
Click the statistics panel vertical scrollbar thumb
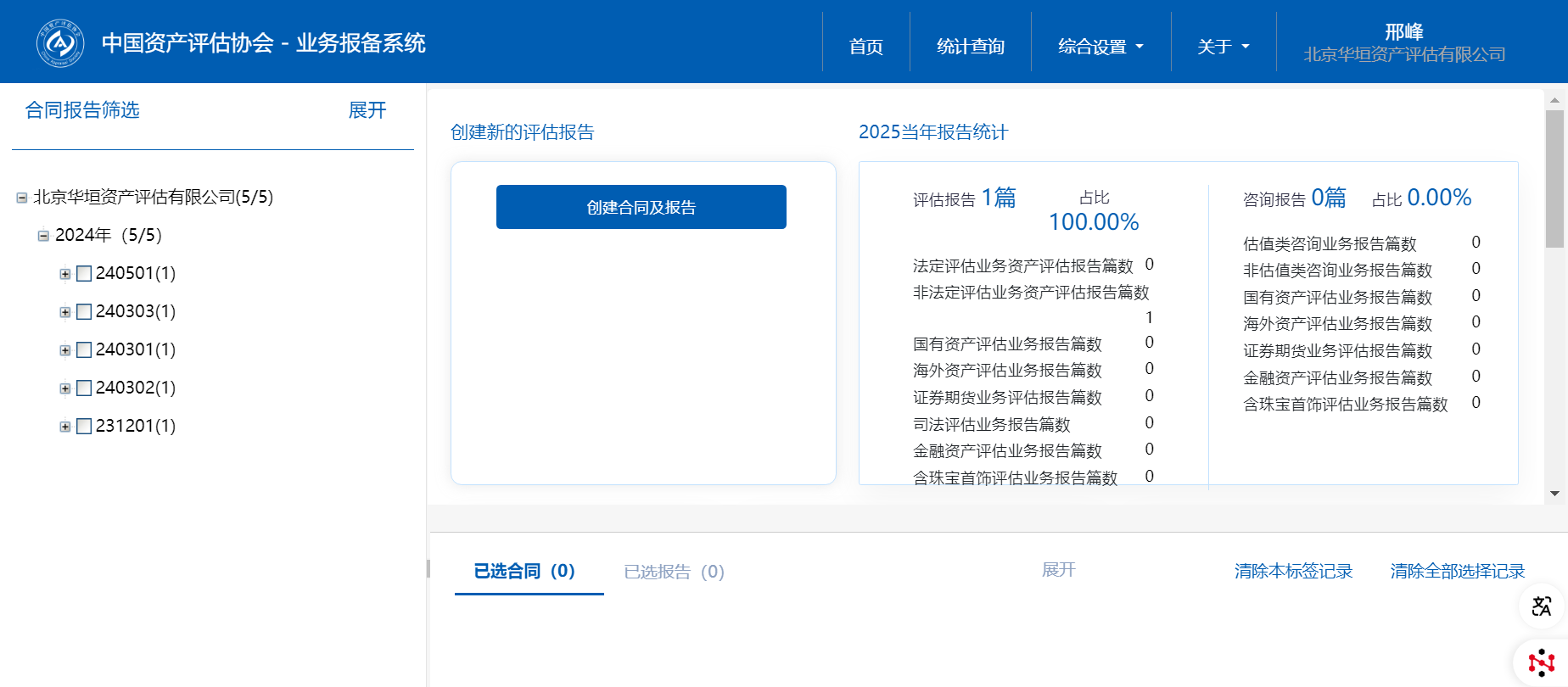click(1554, 178)
